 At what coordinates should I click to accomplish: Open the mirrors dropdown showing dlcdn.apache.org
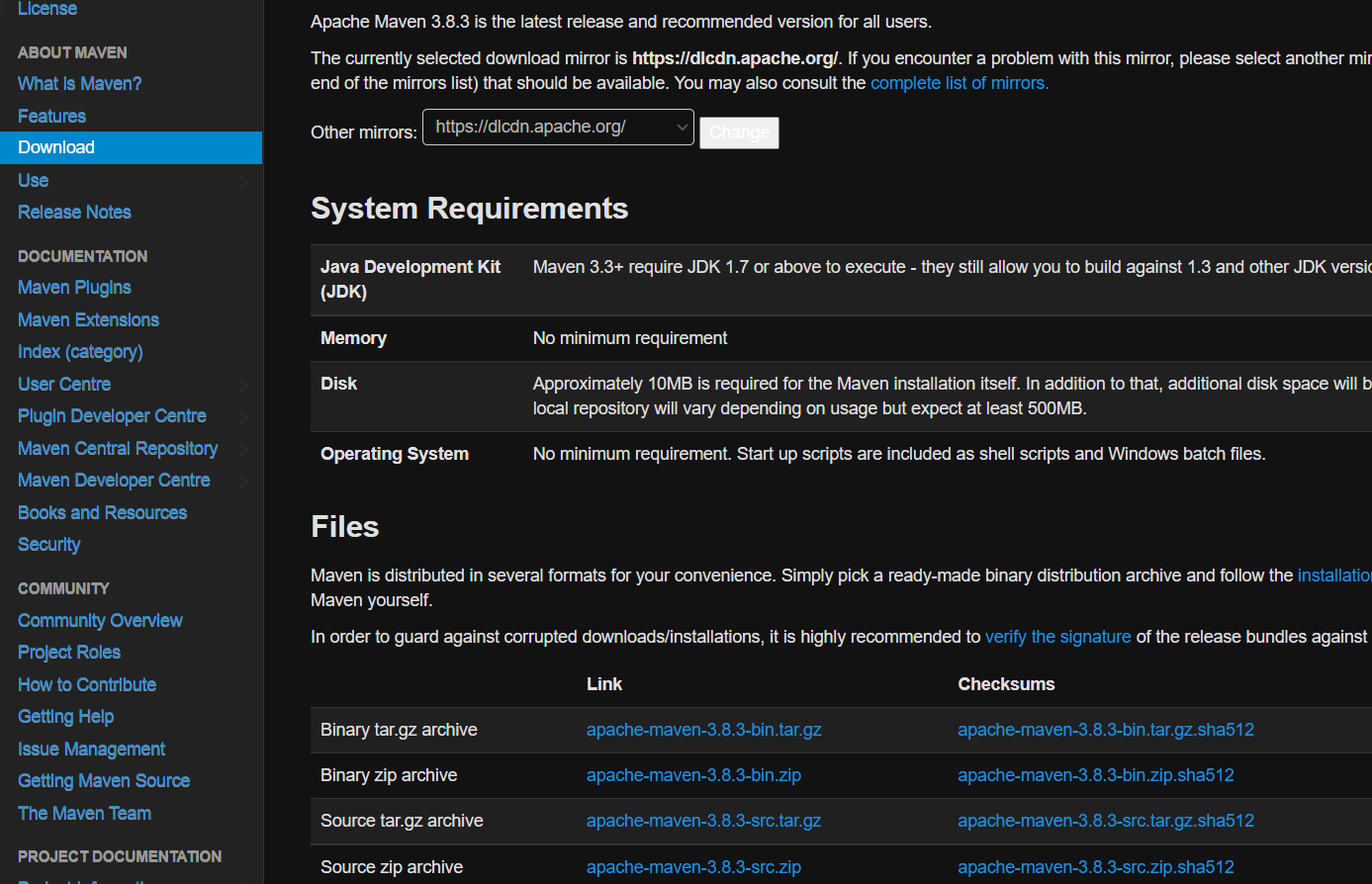[x=558, y=127]
